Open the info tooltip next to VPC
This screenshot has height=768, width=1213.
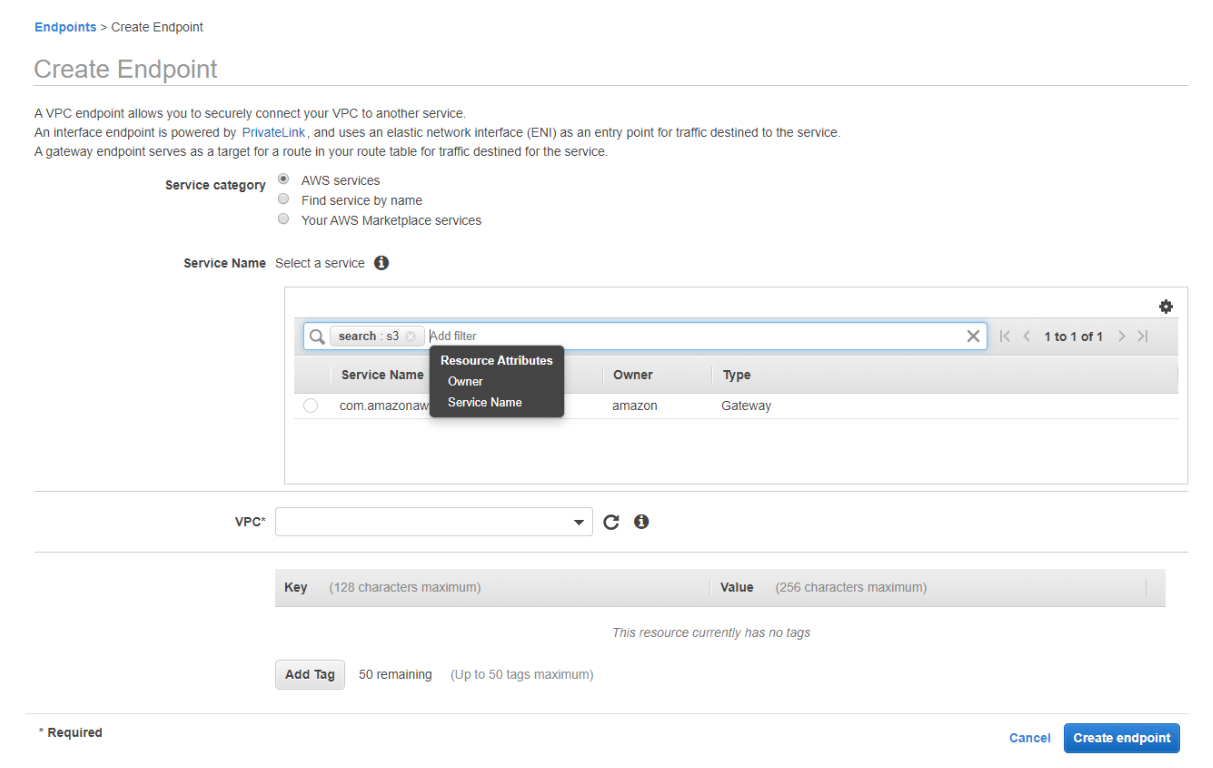641,521
